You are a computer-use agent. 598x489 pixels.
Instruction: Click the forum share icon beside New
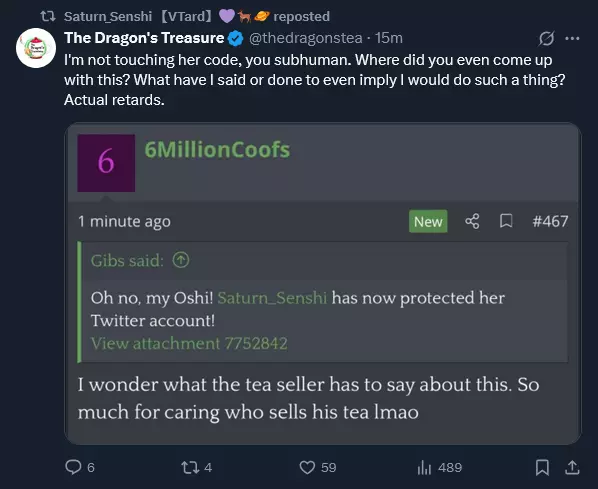point(472,221)
